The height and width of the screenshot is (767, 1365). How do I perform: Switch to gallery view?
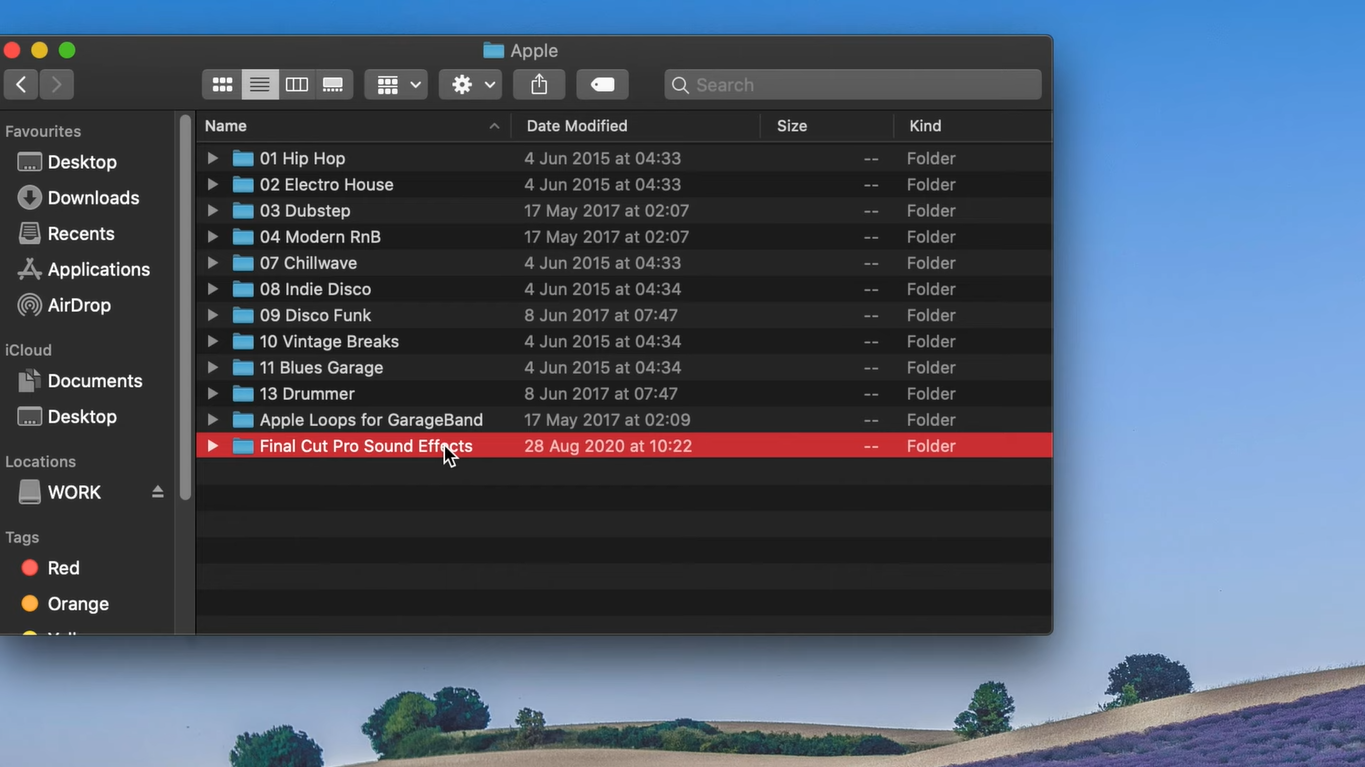333,84
